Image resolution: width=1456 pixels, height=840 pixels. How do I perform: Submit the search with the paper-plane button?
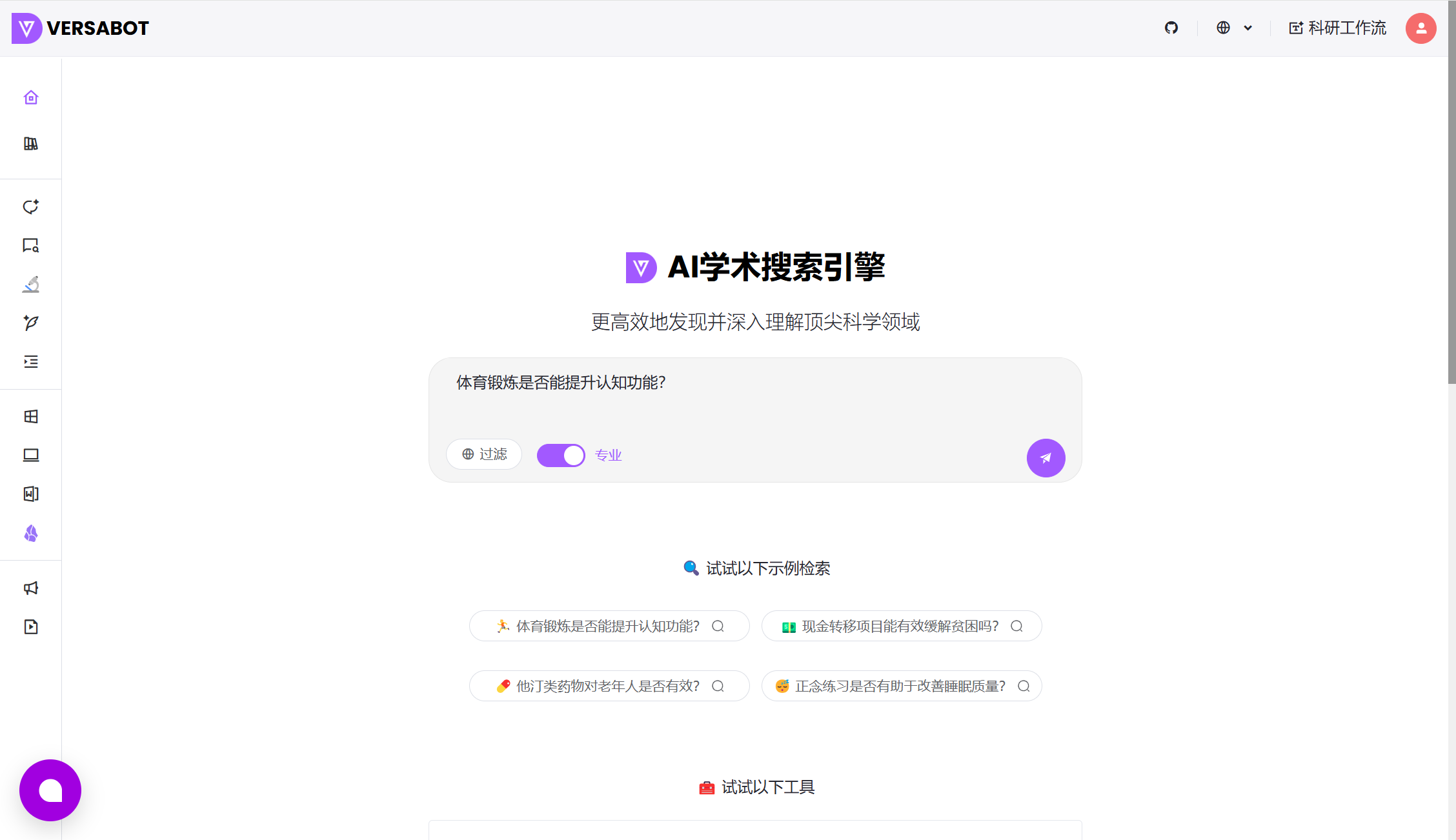click(1046, 457)
